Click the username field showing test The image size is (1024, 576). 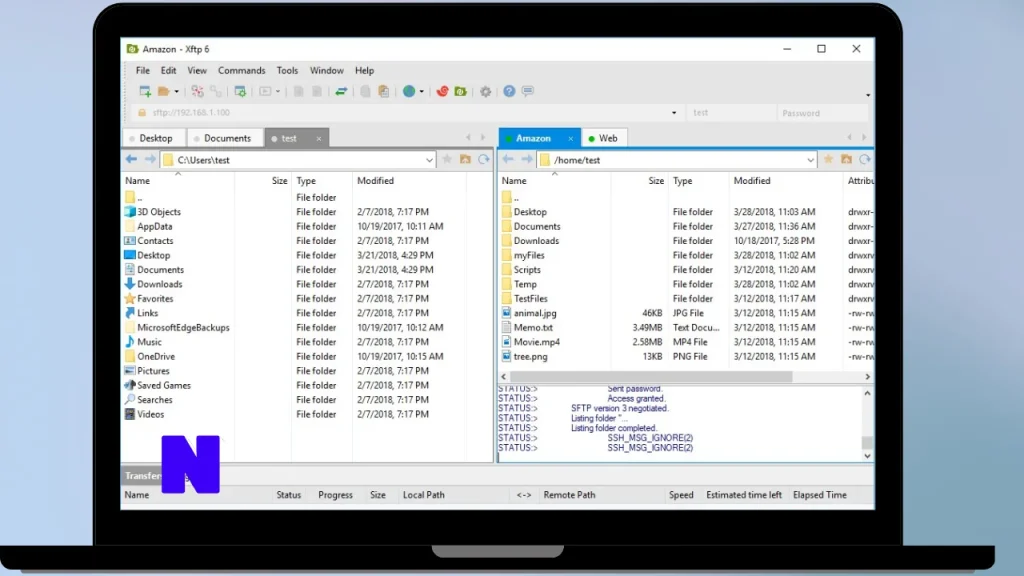pyautogui.click(x=730, y=113)
